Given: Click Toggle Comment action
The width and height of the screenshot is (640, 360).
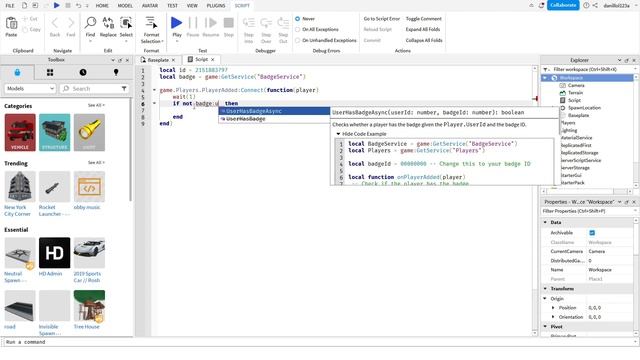Looking at the screenshot, I should [x=424, y=19].
